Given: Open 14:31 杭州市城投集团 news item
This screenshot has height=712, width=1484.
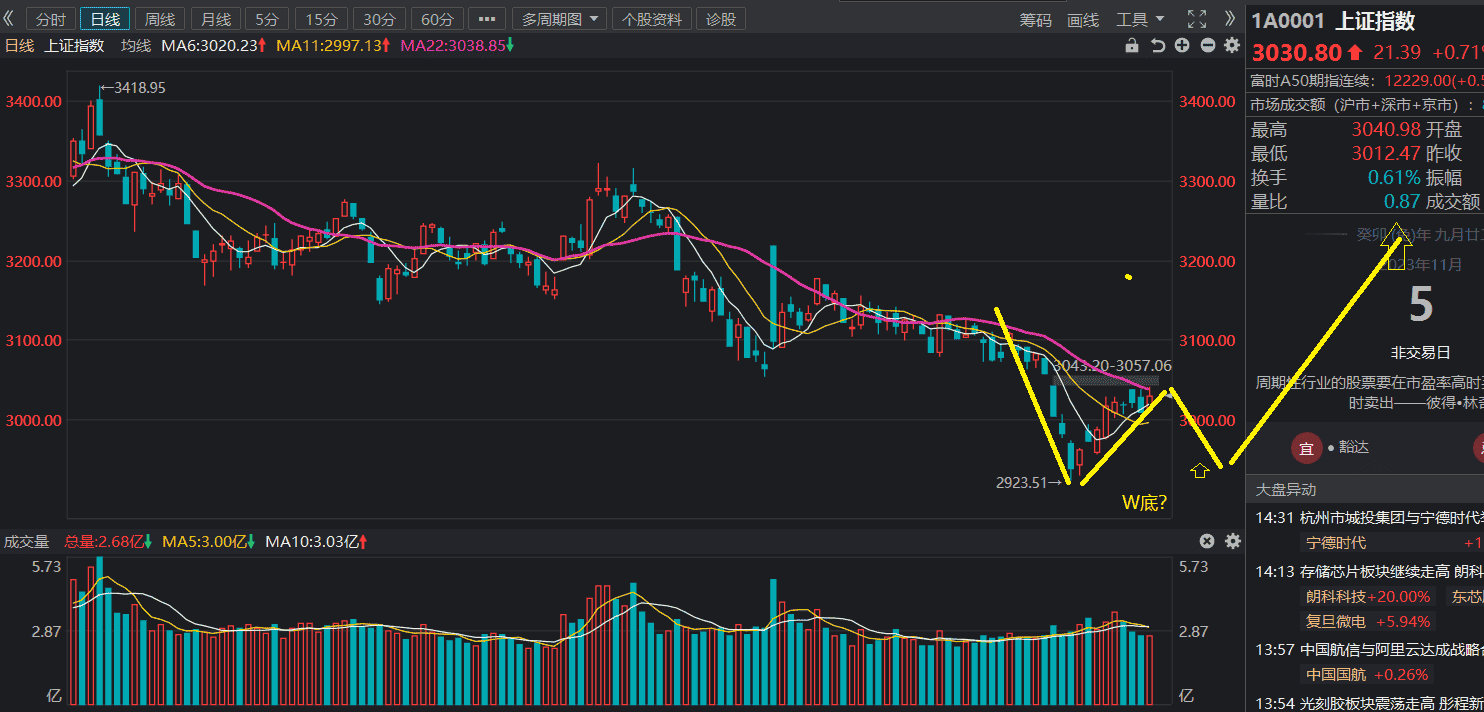Looking at the screenshot, I should click(x=1370, y=517).
